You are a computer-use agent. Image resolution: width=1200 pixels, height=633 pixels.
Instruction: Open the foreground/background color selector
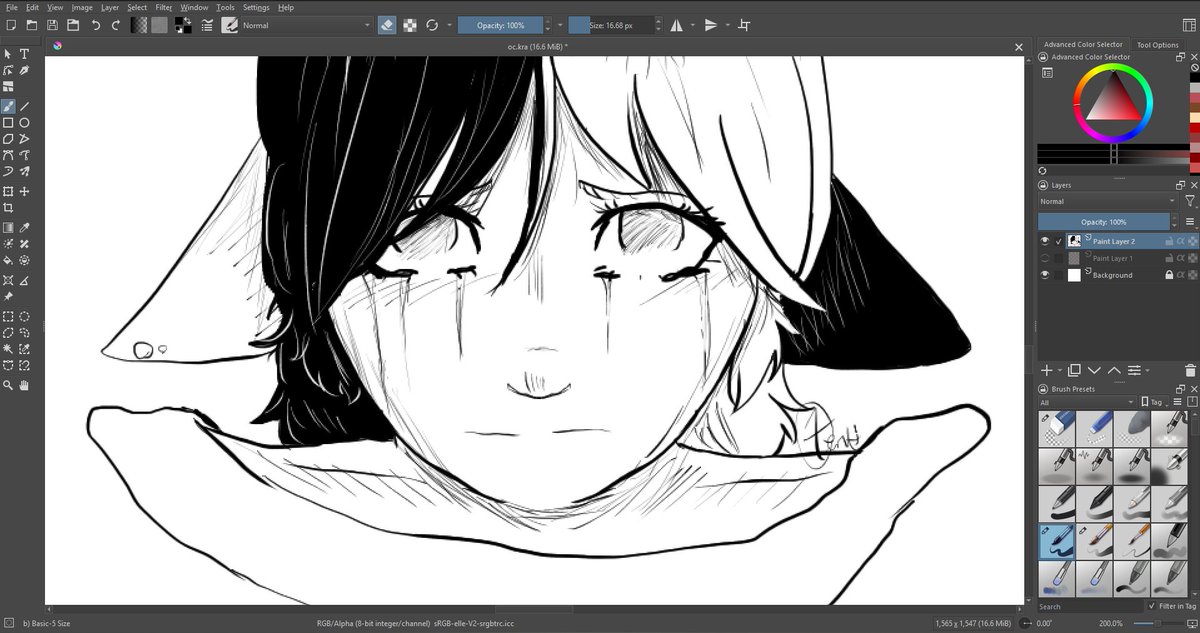(184, 25)
